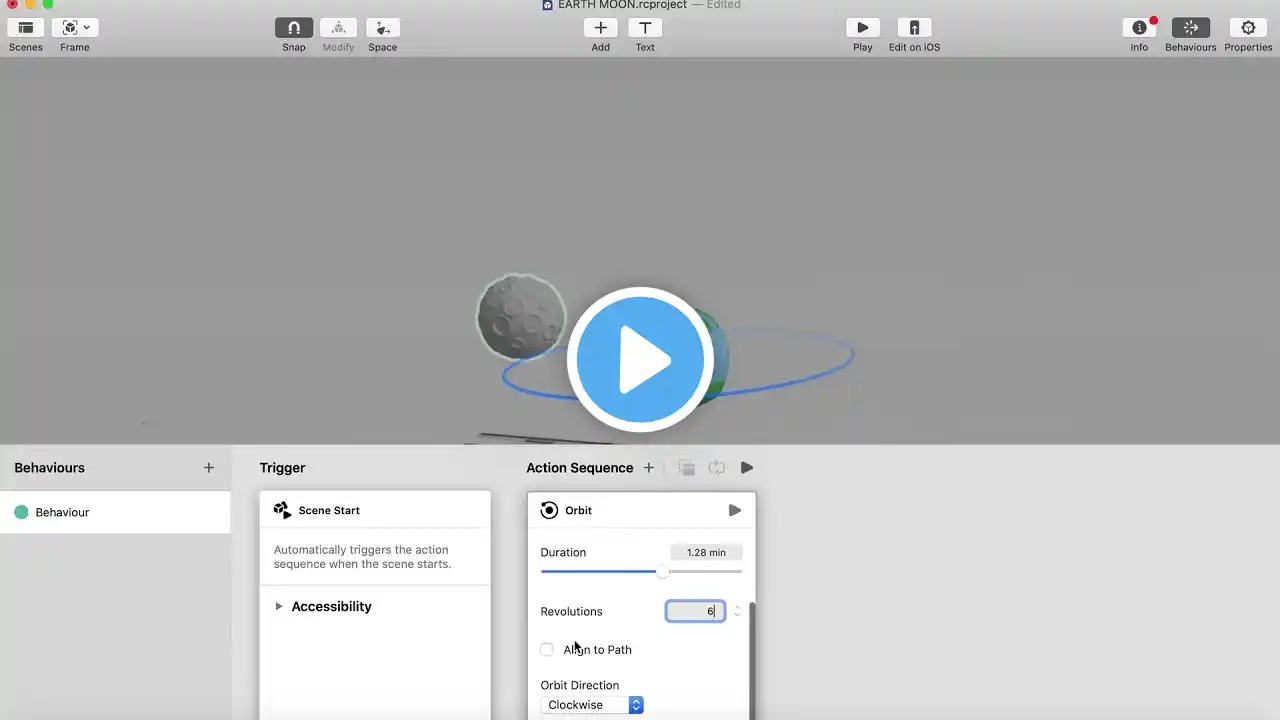Open the Frame dropdown in toolbar
The image size is (1280, 720).
75,28
